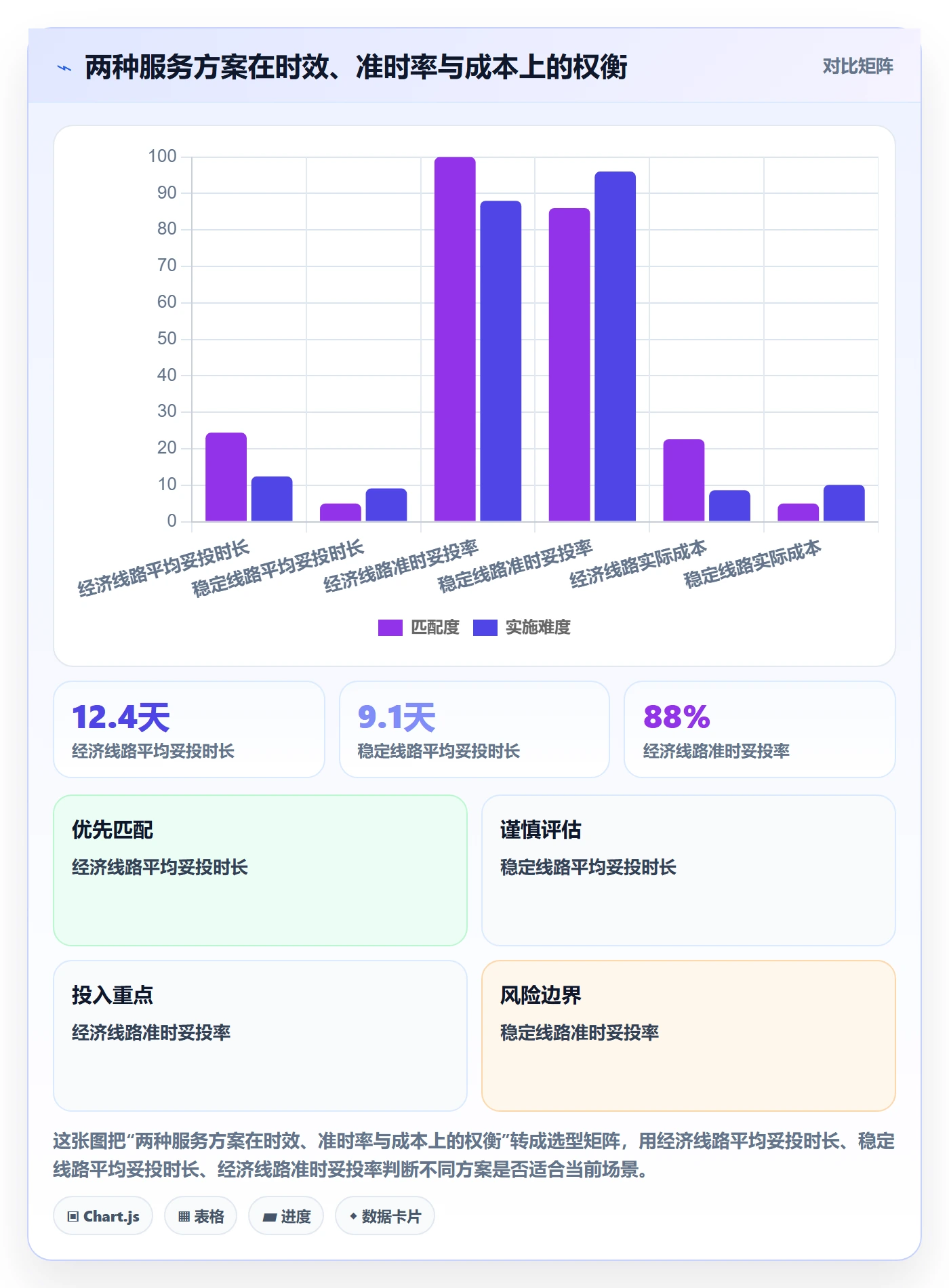The width and height of the screenshot is (949, 1288).
Task: Click the purple 匹配度 bar for 稳定线路实际成本
Action: coord(799,512)
